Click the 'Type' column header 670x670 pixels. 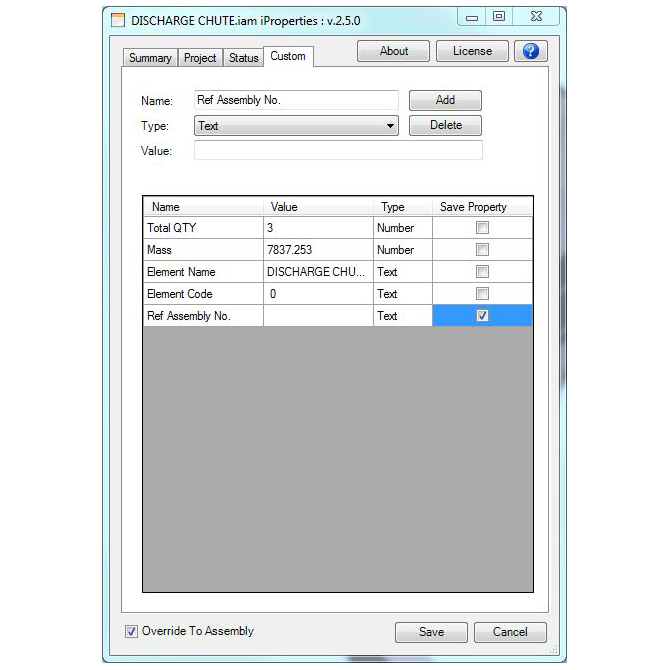click(403, 207)
